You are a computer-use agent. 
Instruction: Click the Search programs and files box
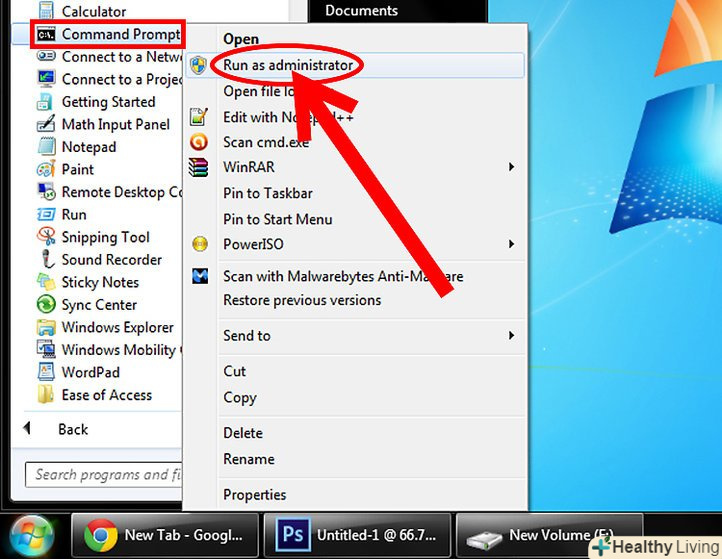(x=104, y=475)
